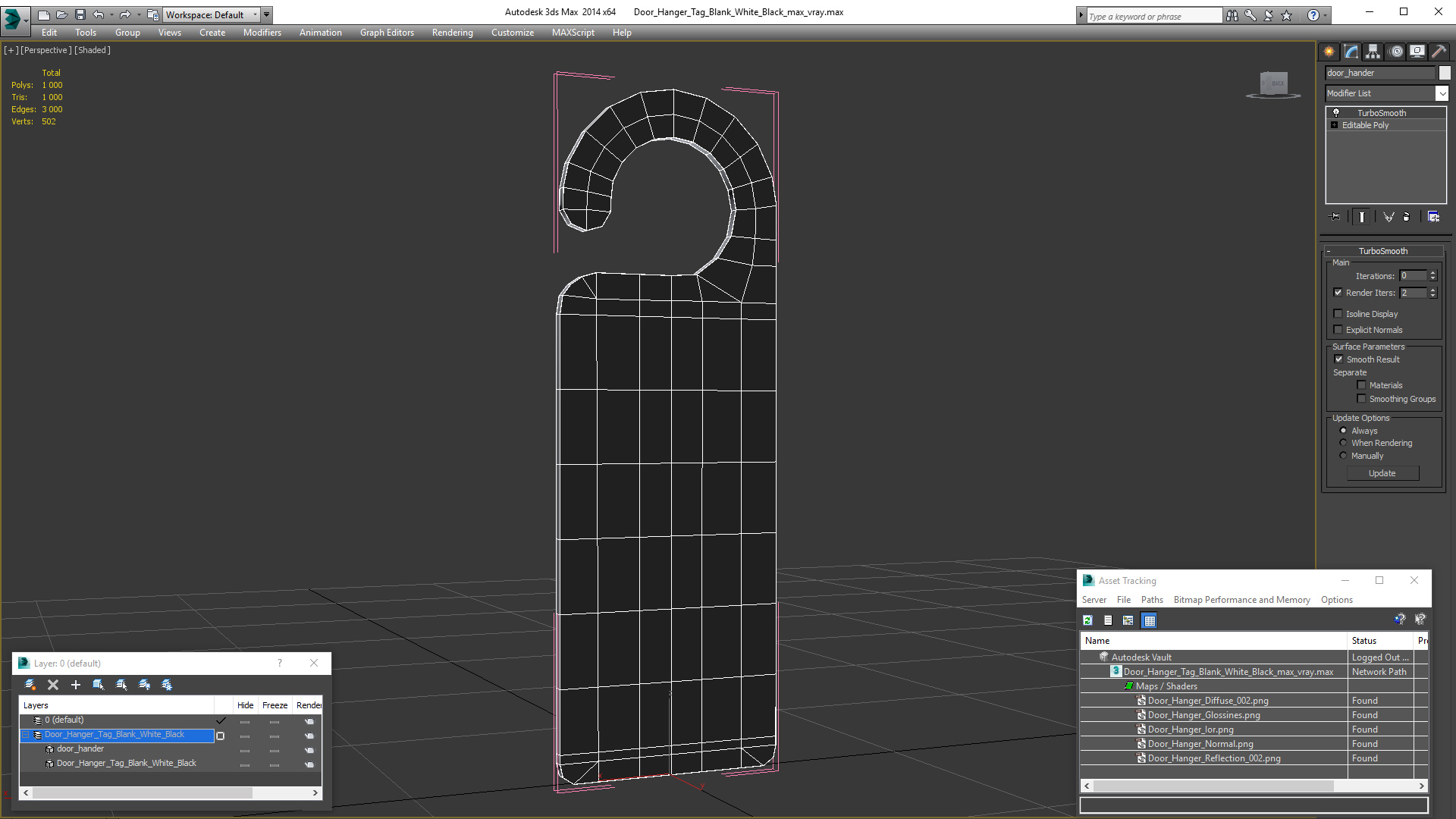Open Bitmap Performance and Memory menu
Viewport: 1456px width, 819px height.
click(x=1241, y=600)
